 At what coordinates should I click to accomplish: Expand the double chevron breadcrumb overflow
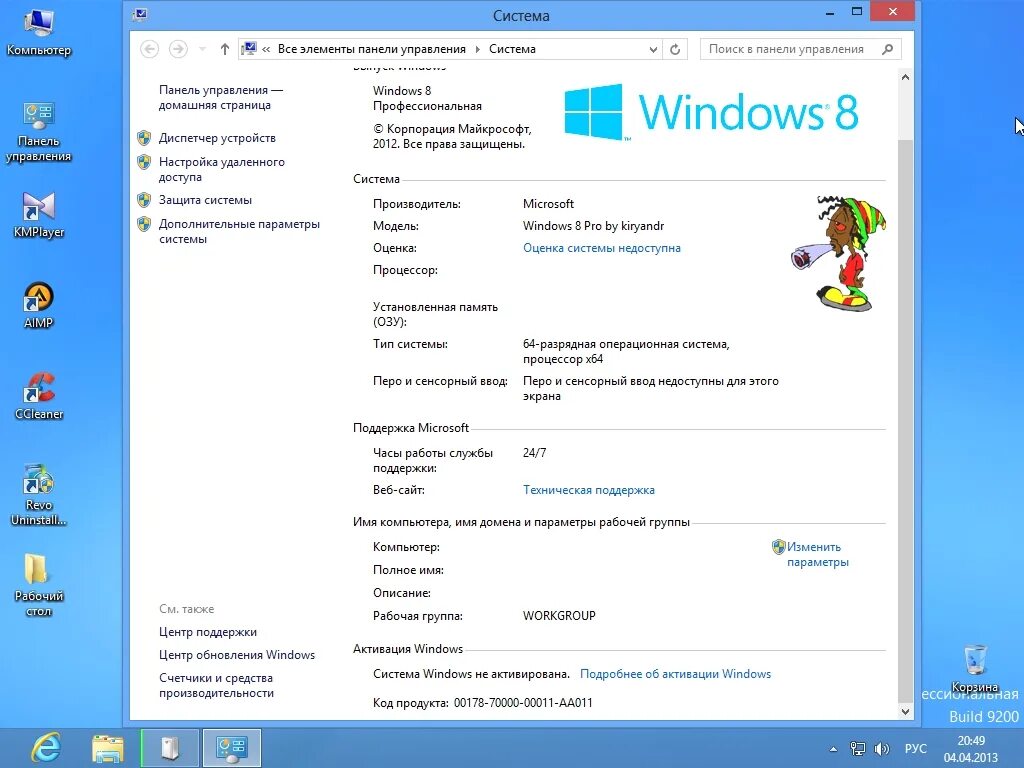point(266,49)
